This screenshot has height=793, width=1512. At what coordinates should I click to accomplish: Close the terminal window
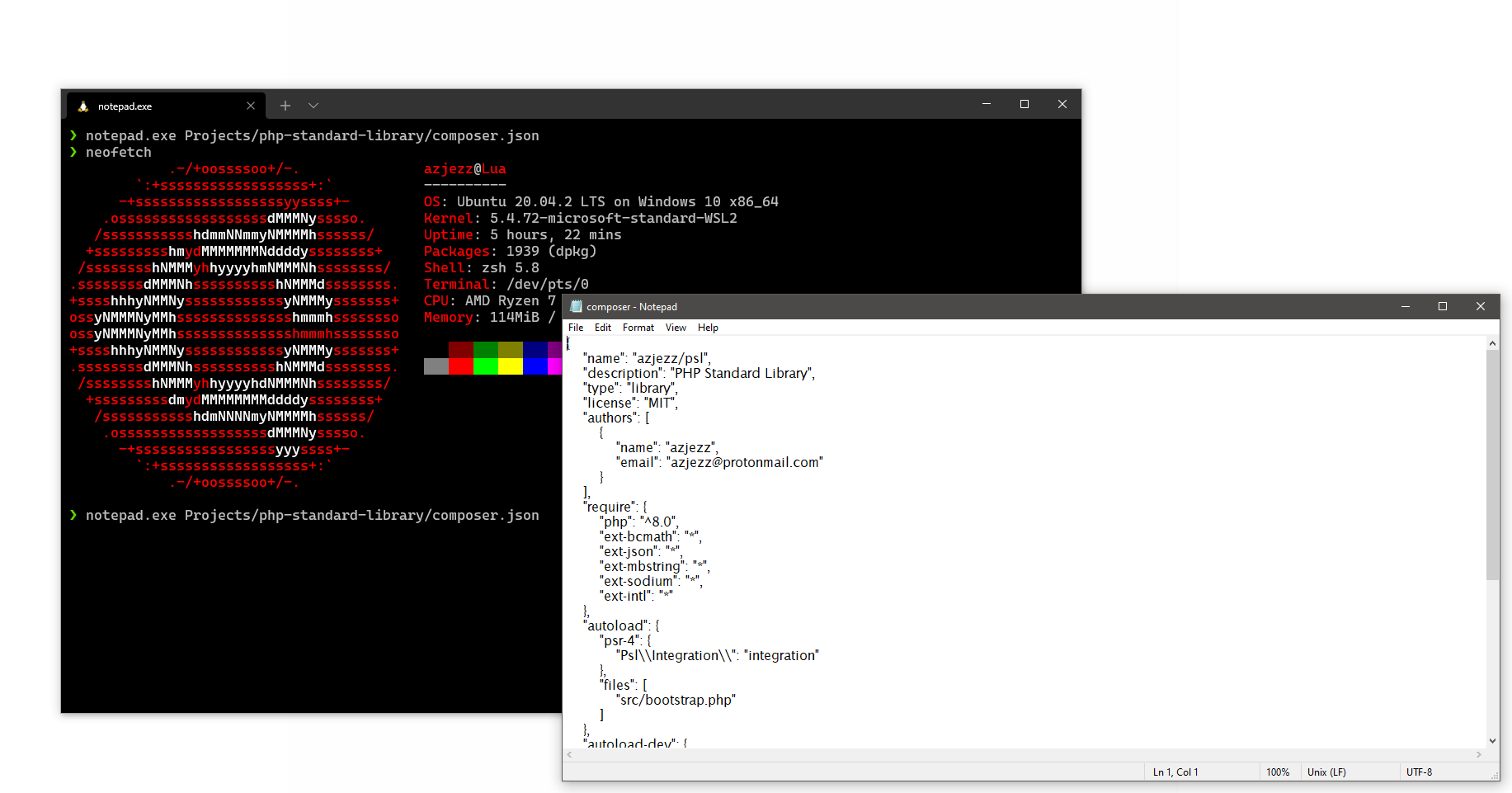pos(1062,104)
